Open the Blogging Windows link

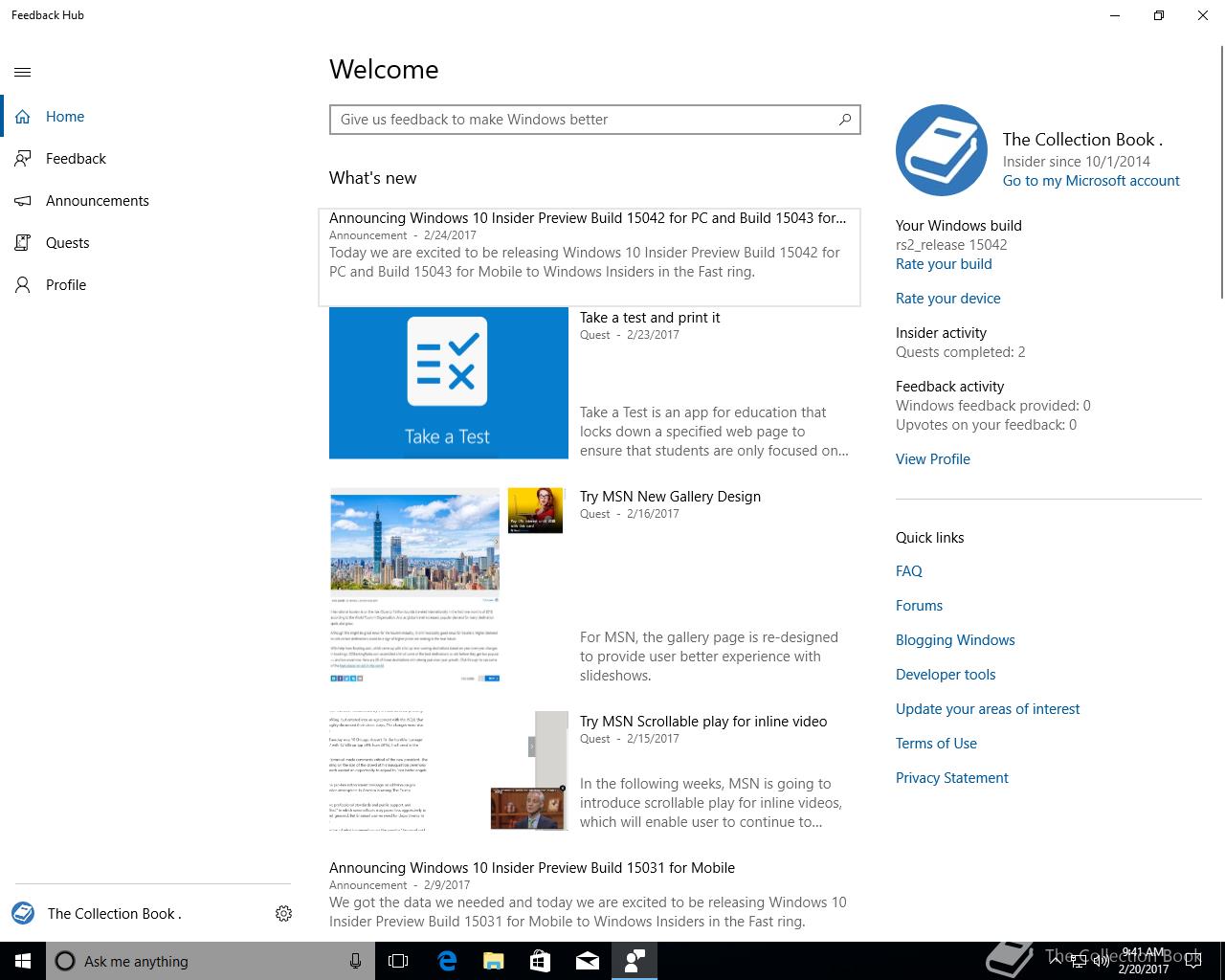pos(955,640)
